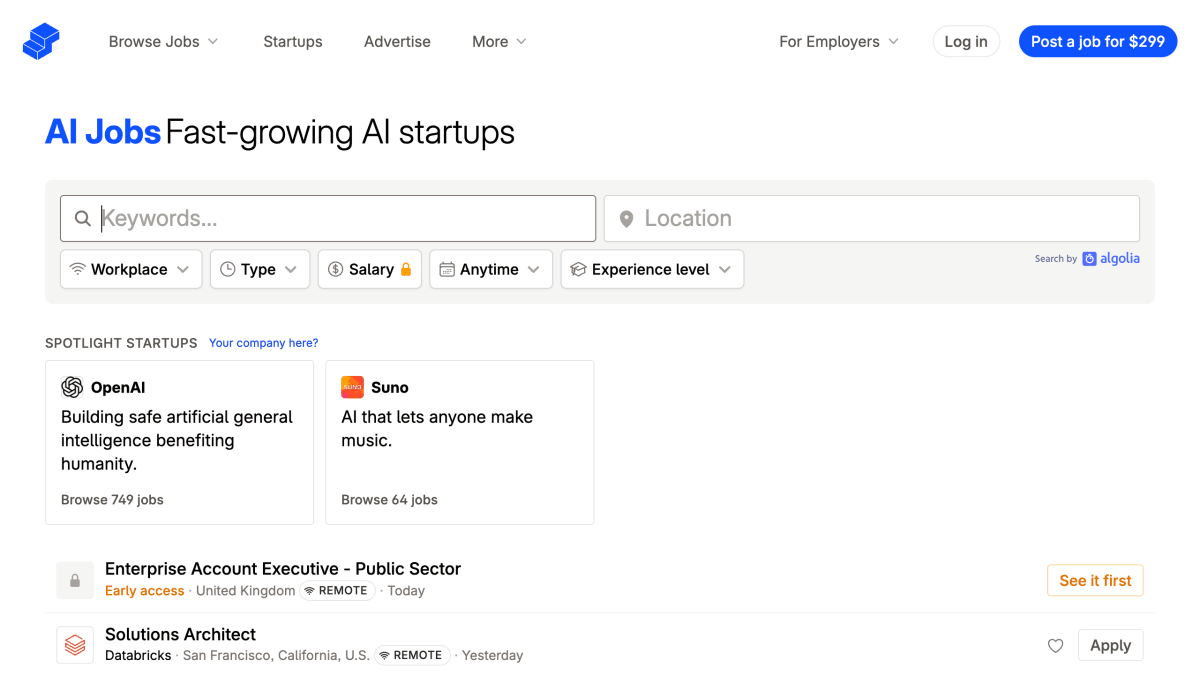Click REMOTE badge on Enterprise Account Executive row
Screen dimensions: 1200x675
click(x=337, y=591)
